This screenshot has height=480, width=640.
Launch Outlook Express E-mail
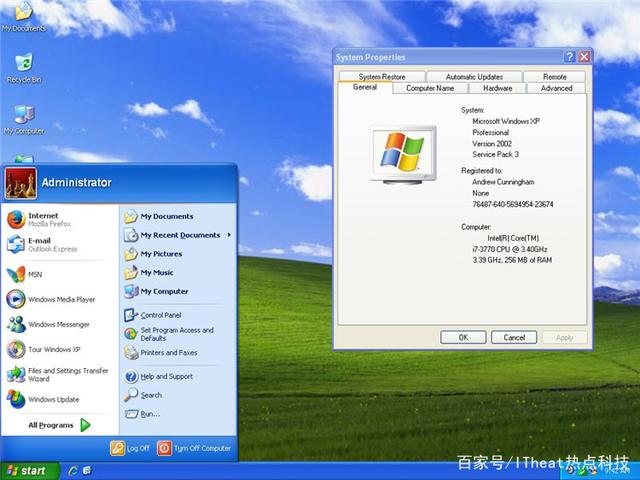click(42, 244)
